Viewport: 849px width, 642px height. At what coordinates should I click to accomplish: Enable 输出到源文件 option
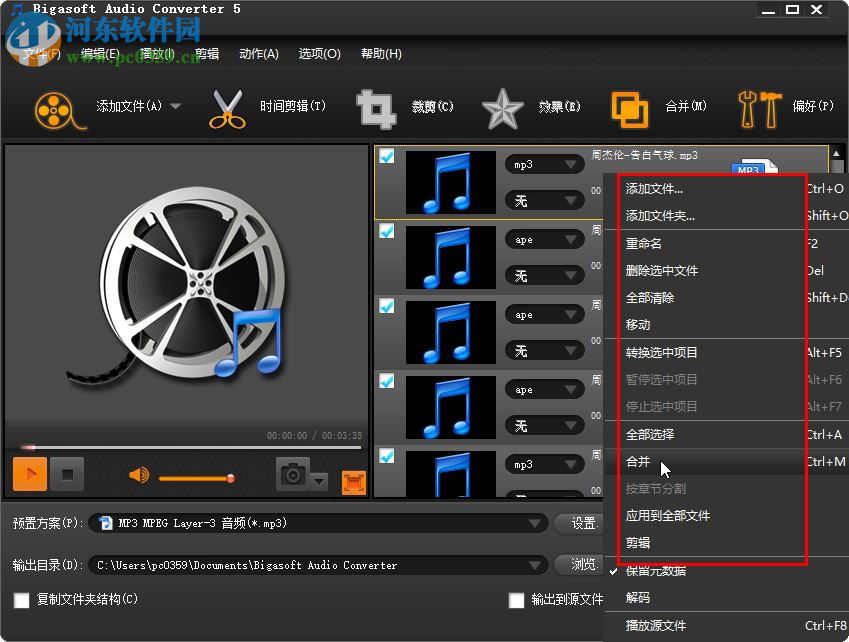(x=516, y=600)
